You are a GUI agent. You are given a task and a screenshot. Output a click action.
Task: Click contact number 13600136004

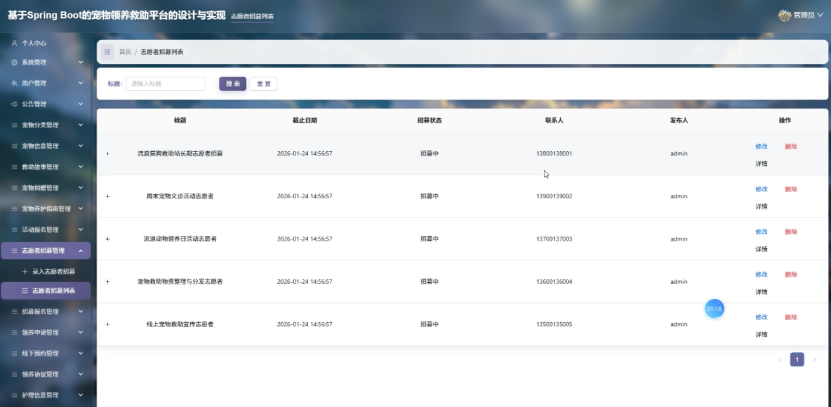554,282
